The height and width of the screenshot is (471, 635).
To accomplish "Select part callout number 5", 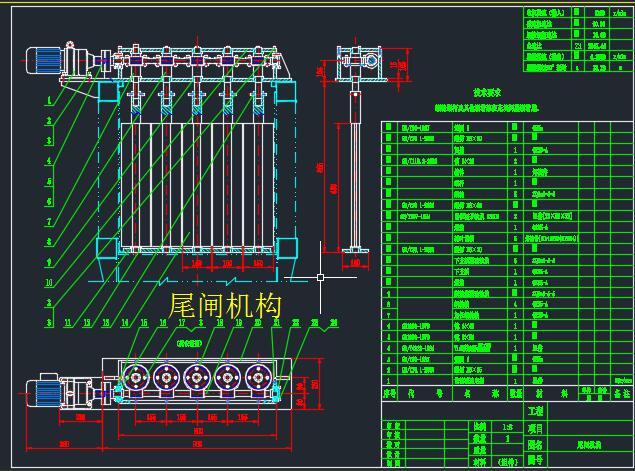I will 49,181.
